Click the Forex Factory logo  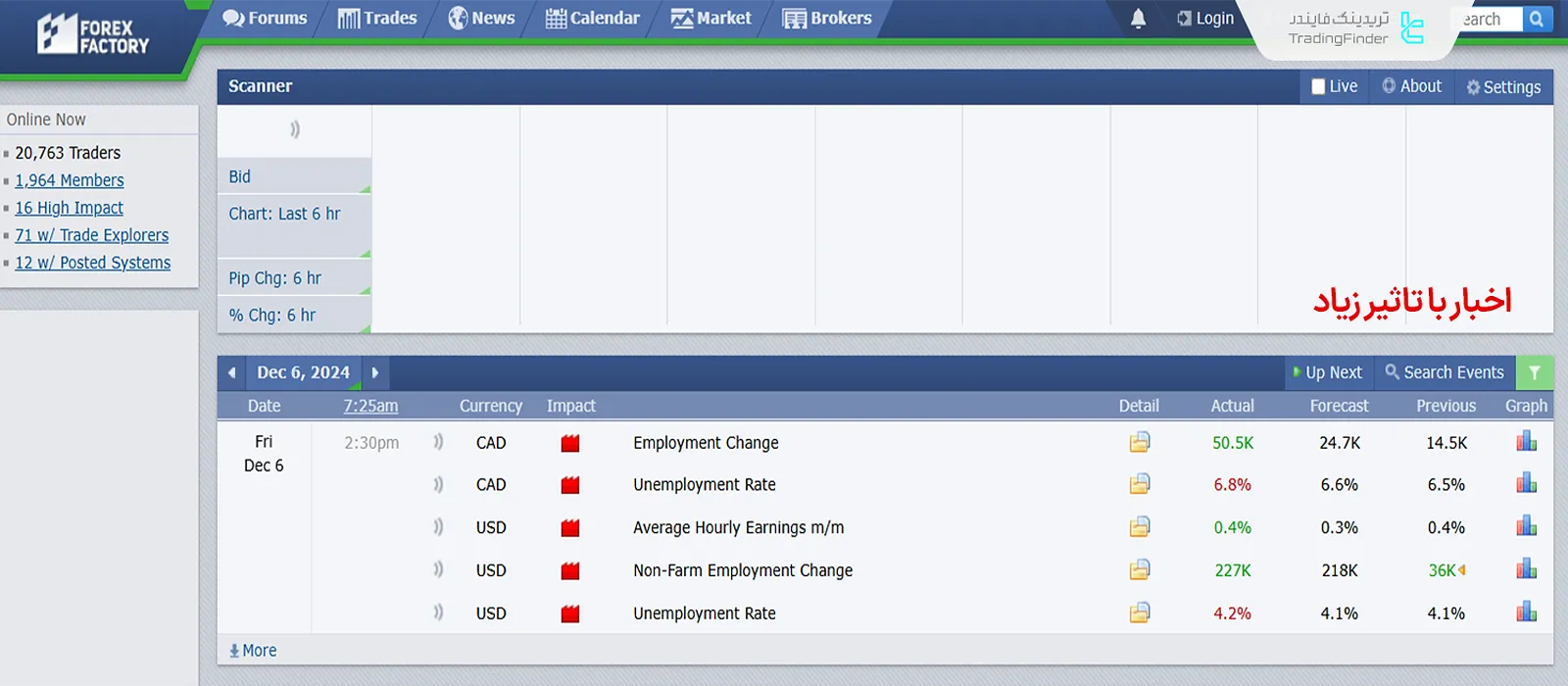[93, 35]
